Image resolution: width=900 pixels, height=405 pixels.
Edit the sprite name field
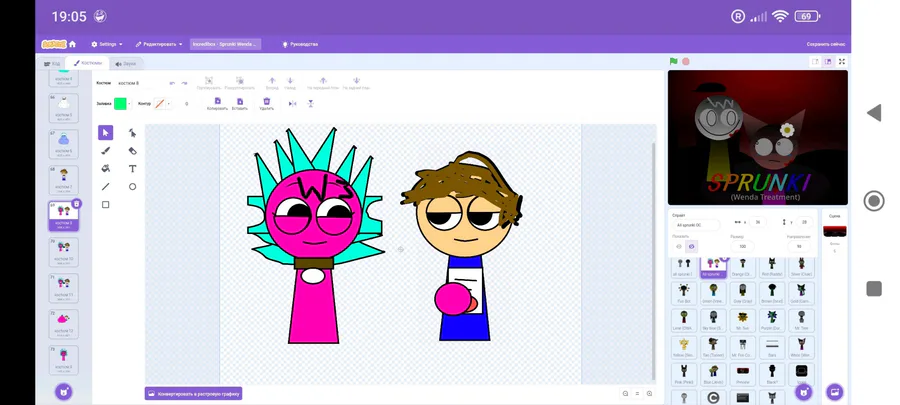[x=696, y=225]
